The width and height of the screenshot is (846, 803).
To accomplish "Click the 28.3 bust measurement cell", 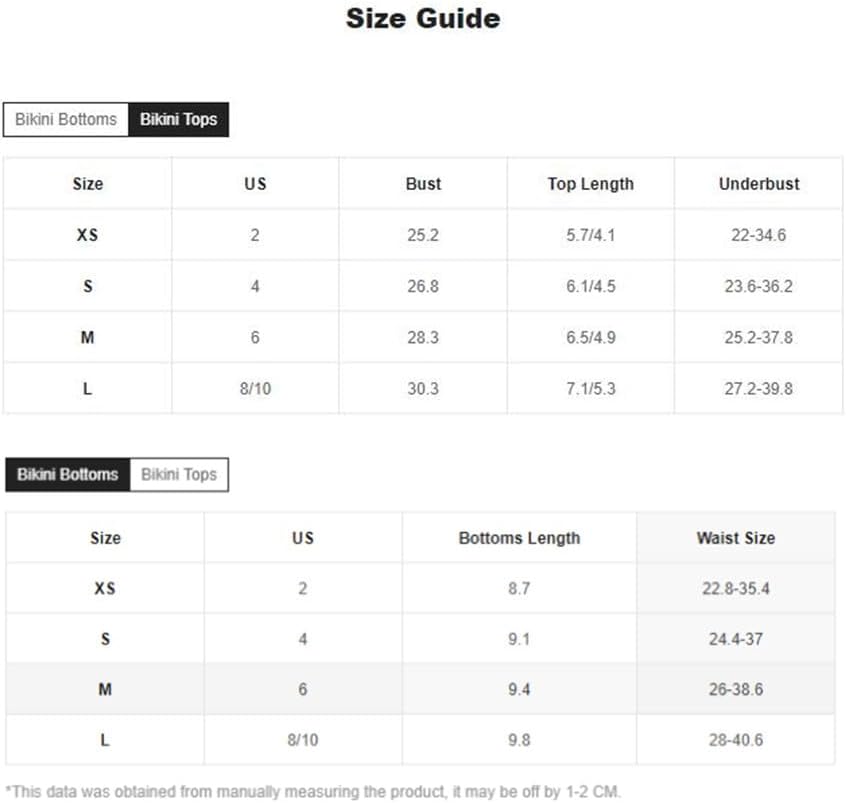I will 423,338.
